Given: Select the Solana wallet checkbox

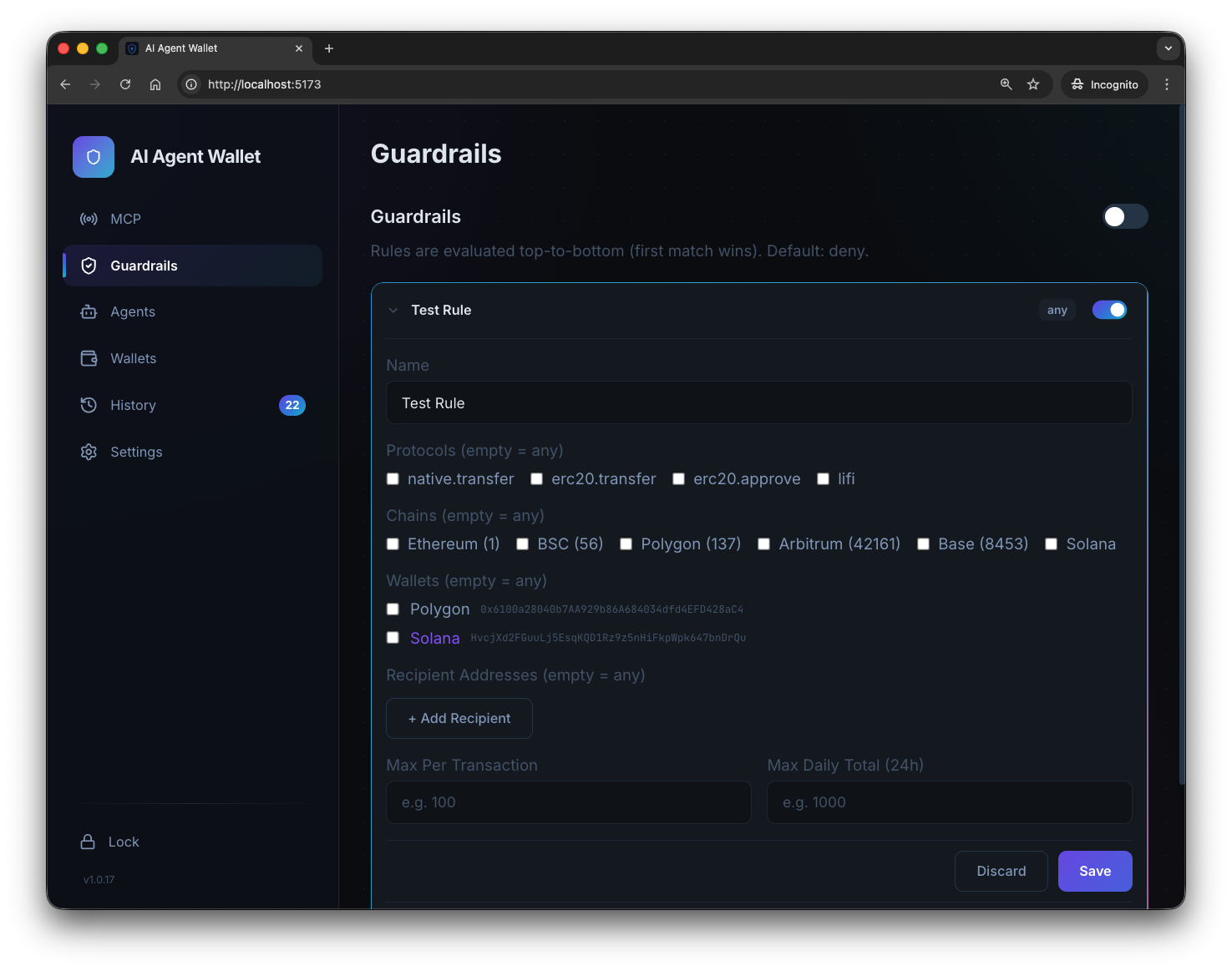Looking at the screenshot, I should 393,638.
